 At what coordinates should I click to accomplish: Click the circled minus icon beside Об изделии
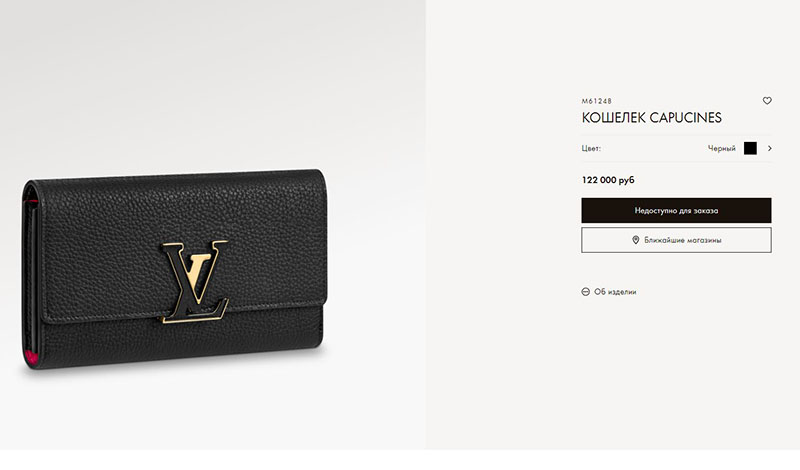pos(586,292)
